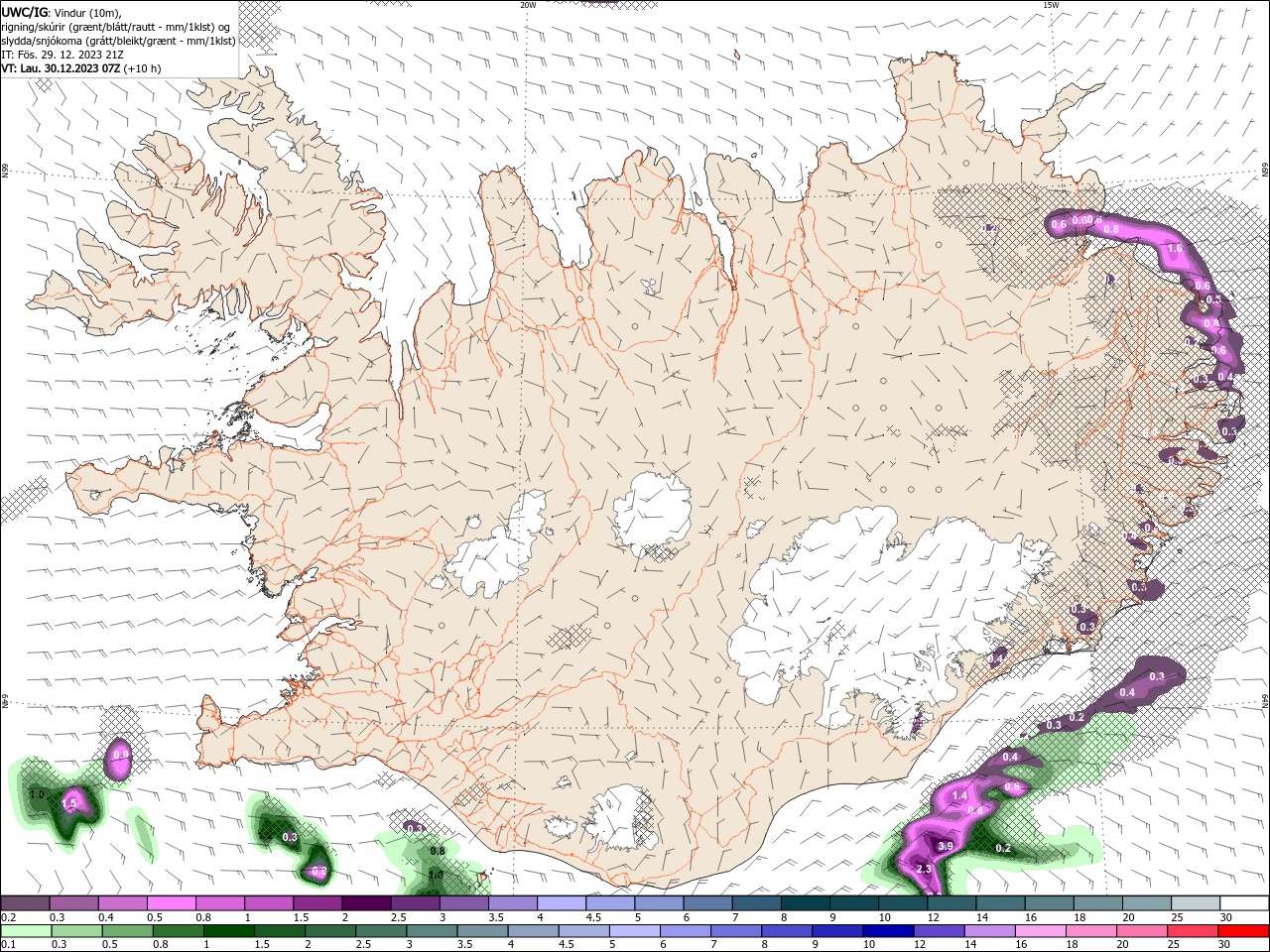Pick the medium green 0.8 swatch in rain legend
Screen dimensions: 1270x952
[x=179, y=931]
